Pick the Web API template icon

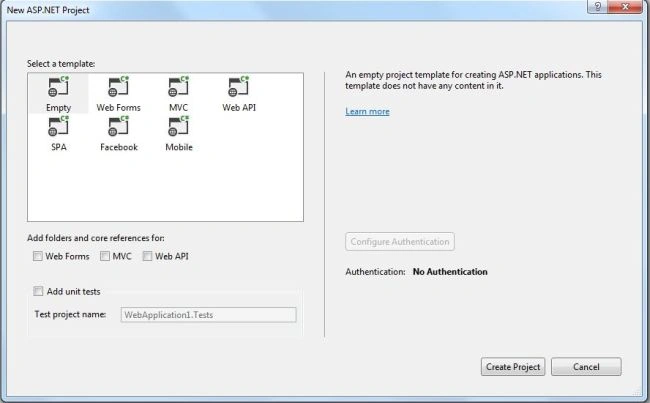[x=239, y=87]
